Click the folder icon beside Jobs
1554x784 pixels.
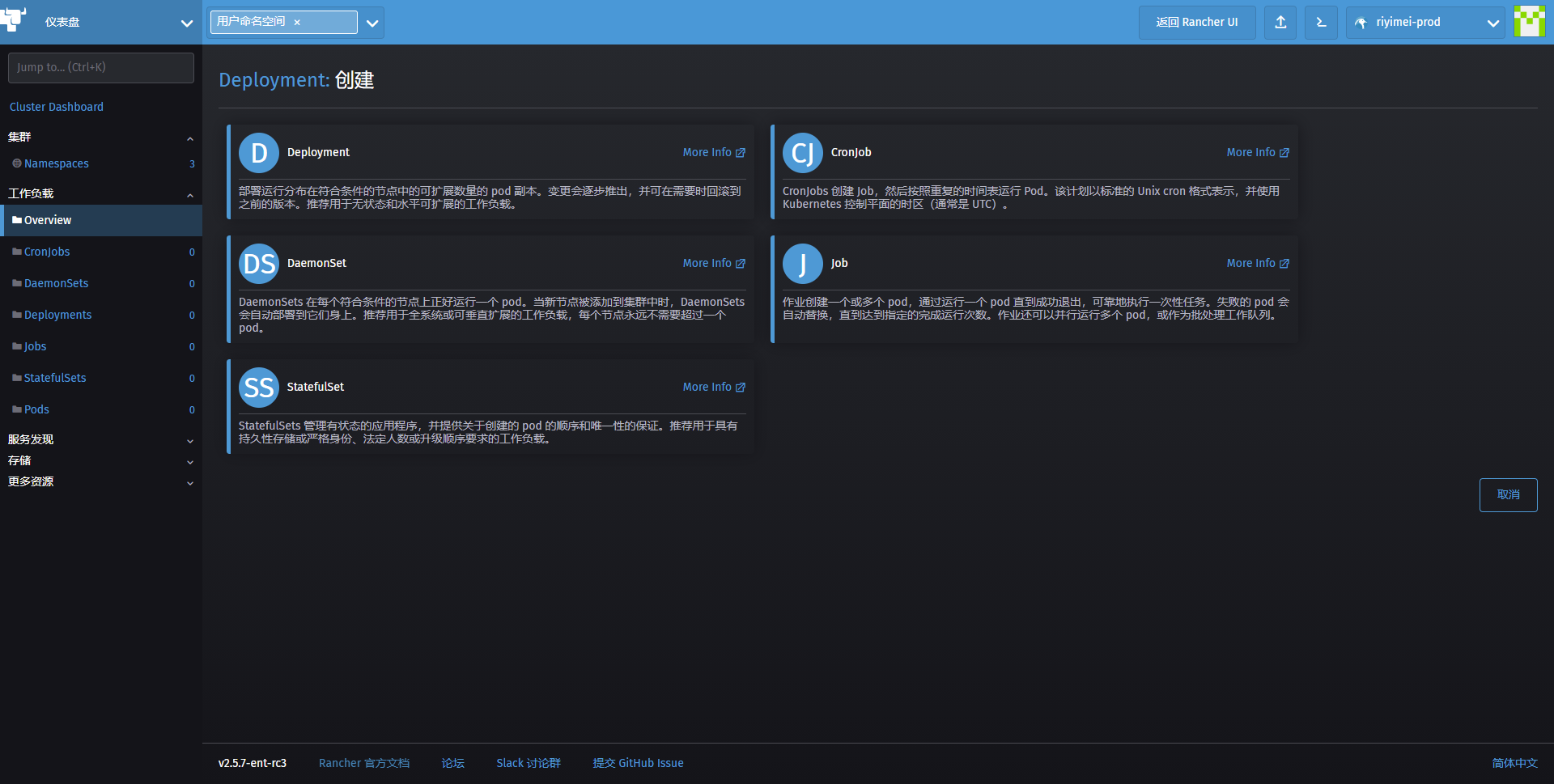click(17, 346)
